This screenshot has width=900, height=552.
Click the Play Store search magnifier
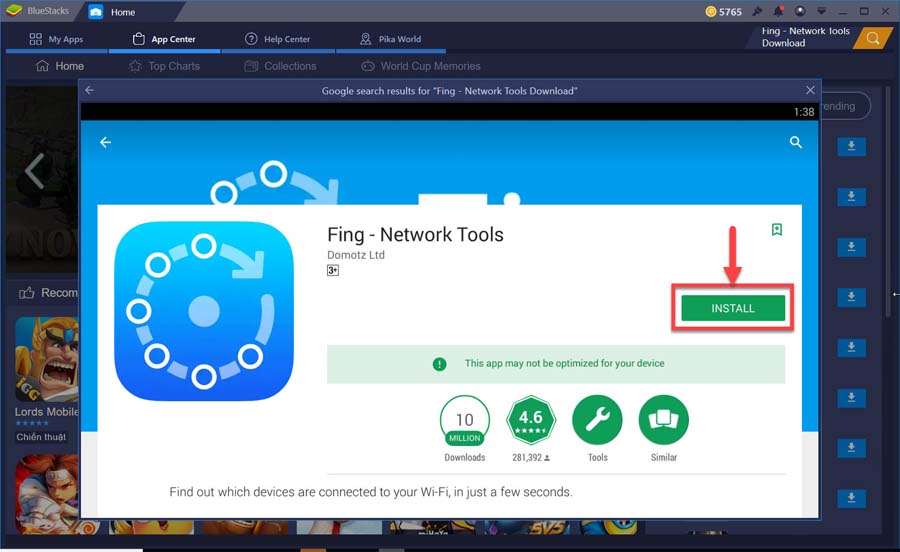(796, 142)
